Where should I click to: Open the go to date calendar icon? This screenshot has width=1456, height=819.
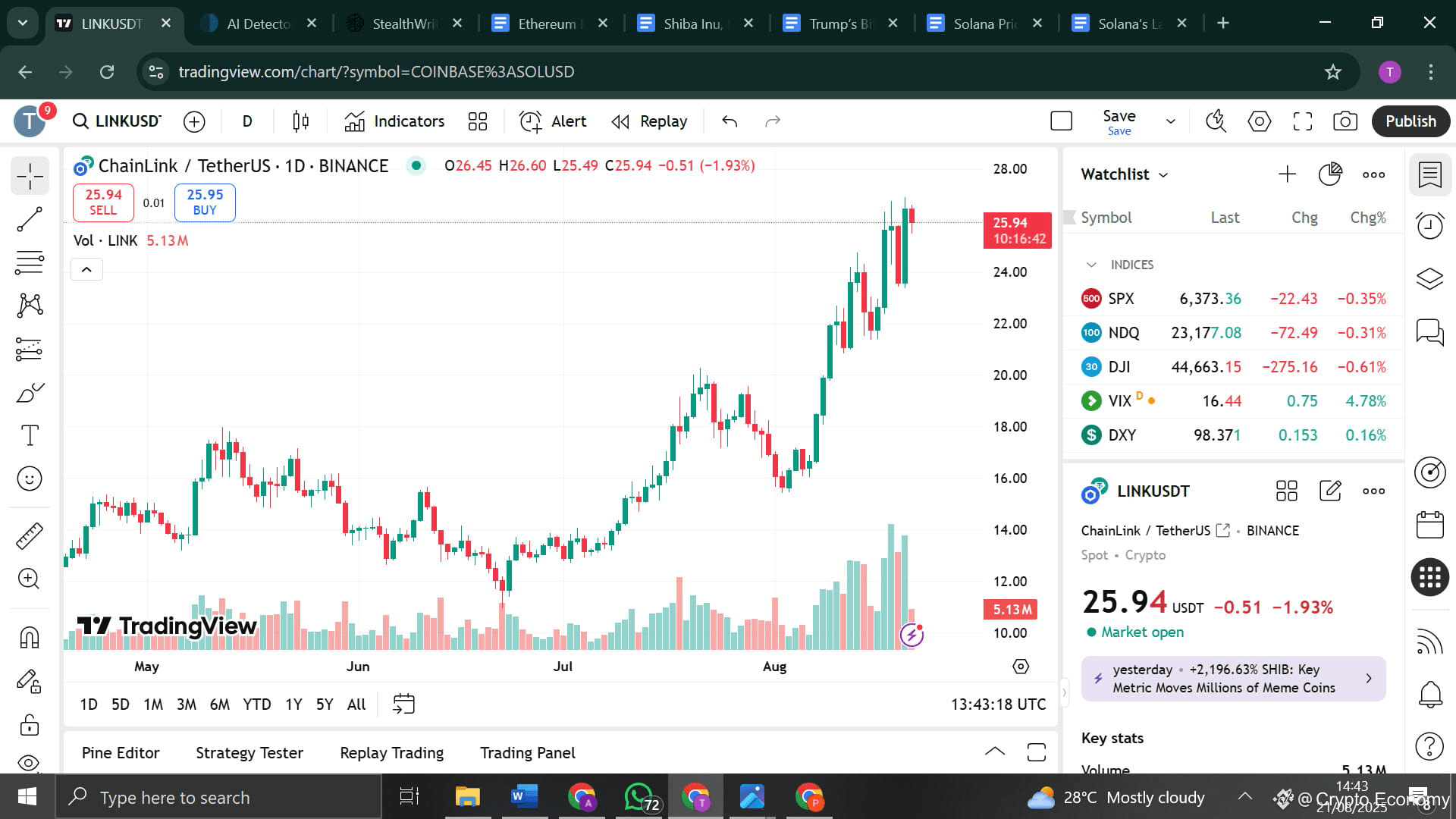pyautogui.click(x=403, y=704)
